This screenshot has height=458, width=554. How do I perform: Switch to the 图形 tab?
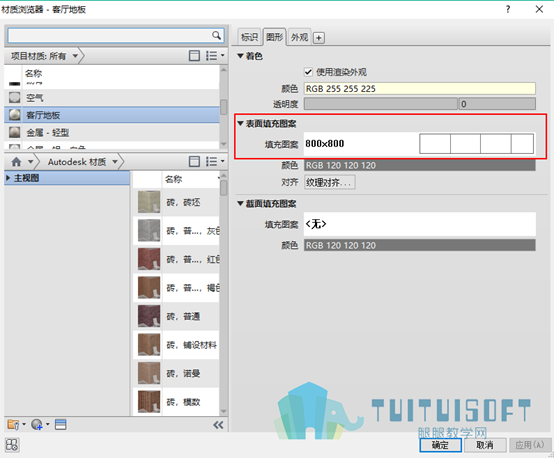tap(275, 37)
